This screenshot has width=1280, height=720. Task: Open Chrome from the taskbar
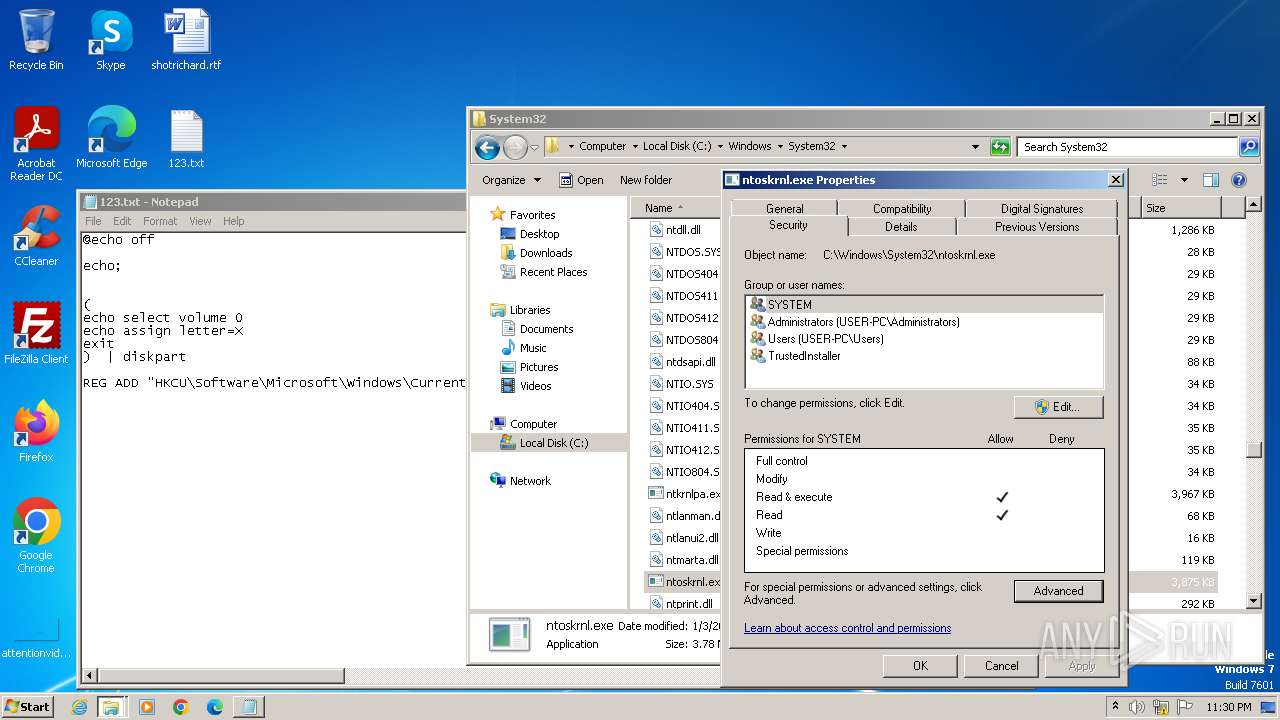tap(181, 707)
